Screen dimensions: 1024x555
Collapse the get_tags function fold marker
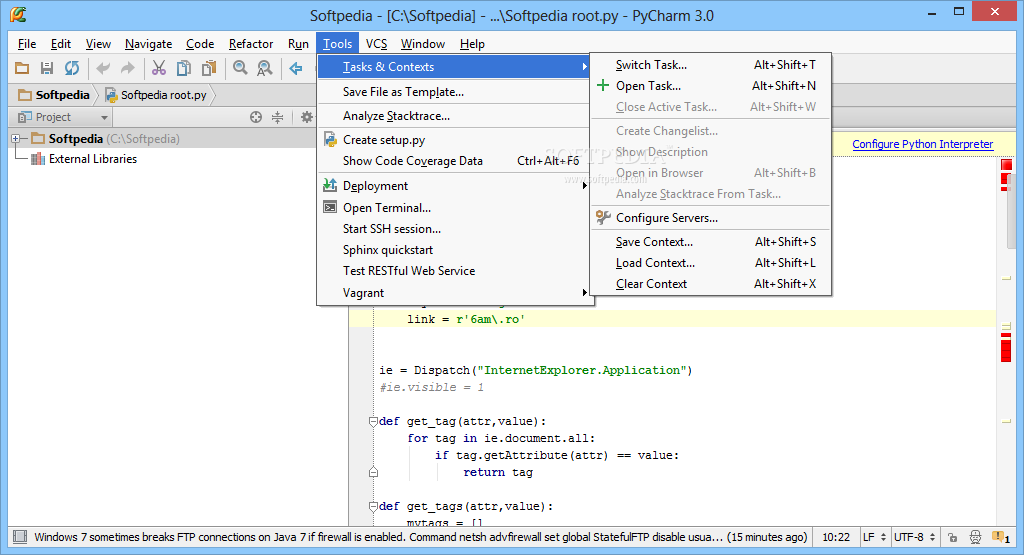point(373,506)
